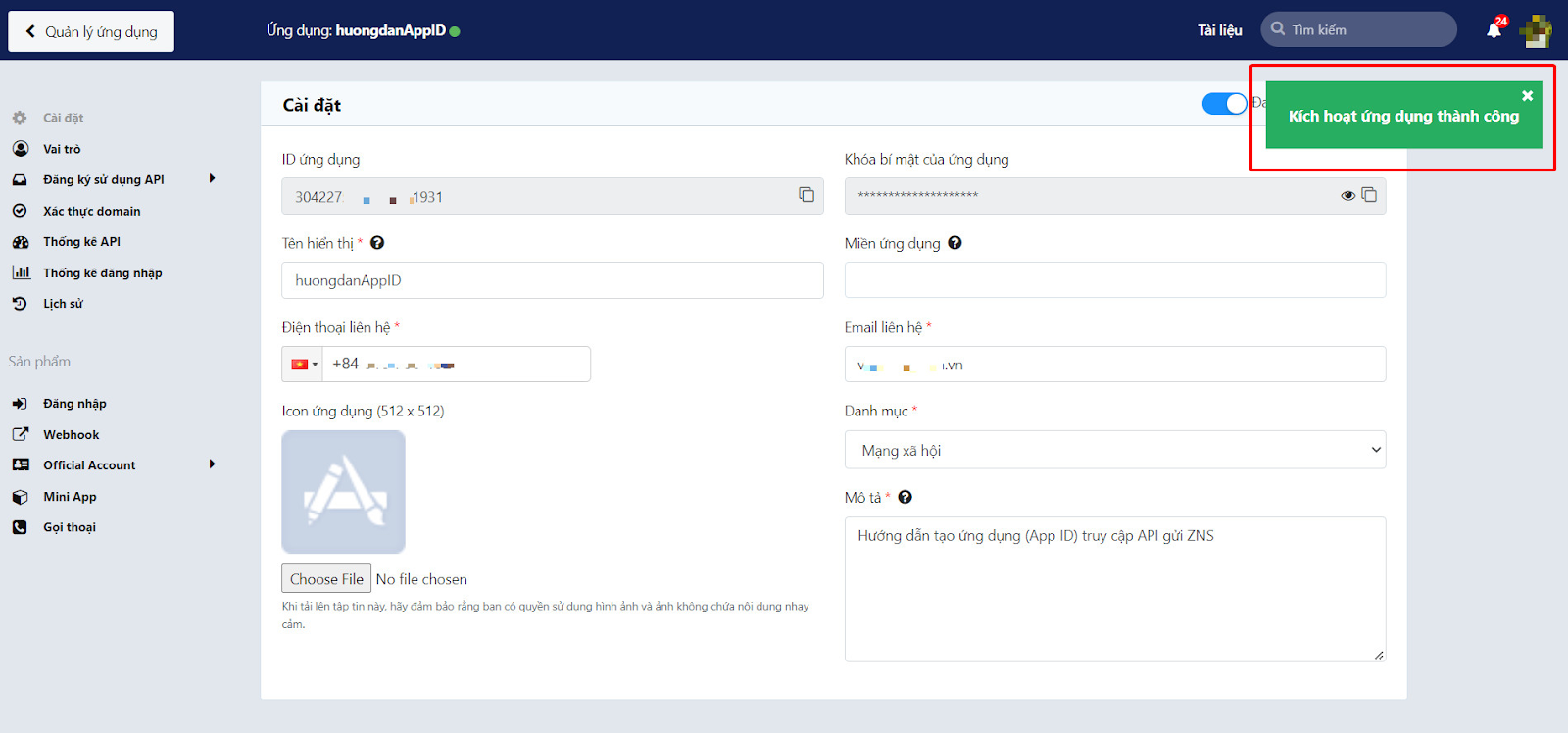The width and height of the screenshot is (1568, 733).
Task: Click the help icon next to Miền ứng dụng
Action: click(x=955, y=243)
